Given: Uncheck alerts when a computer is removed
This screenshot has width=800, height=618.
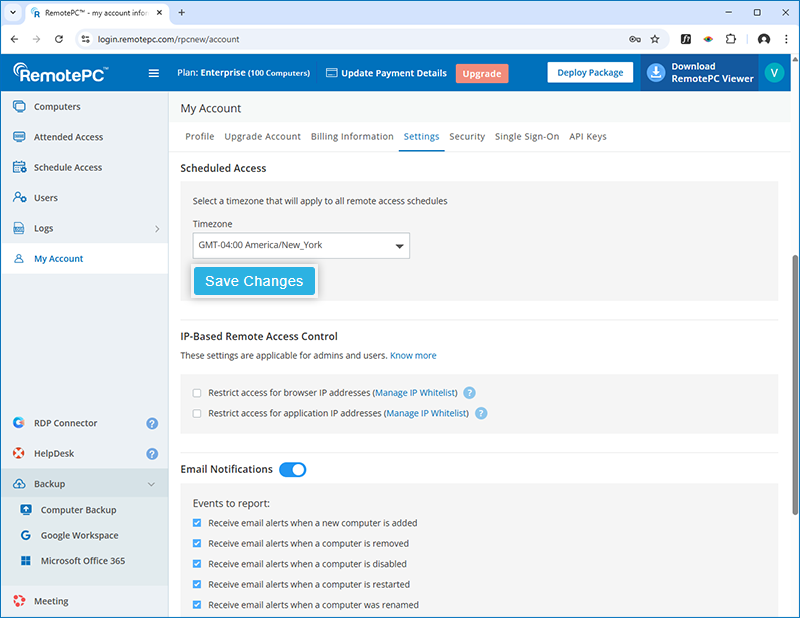Looking at the screenshot, I should pos(197,544).
